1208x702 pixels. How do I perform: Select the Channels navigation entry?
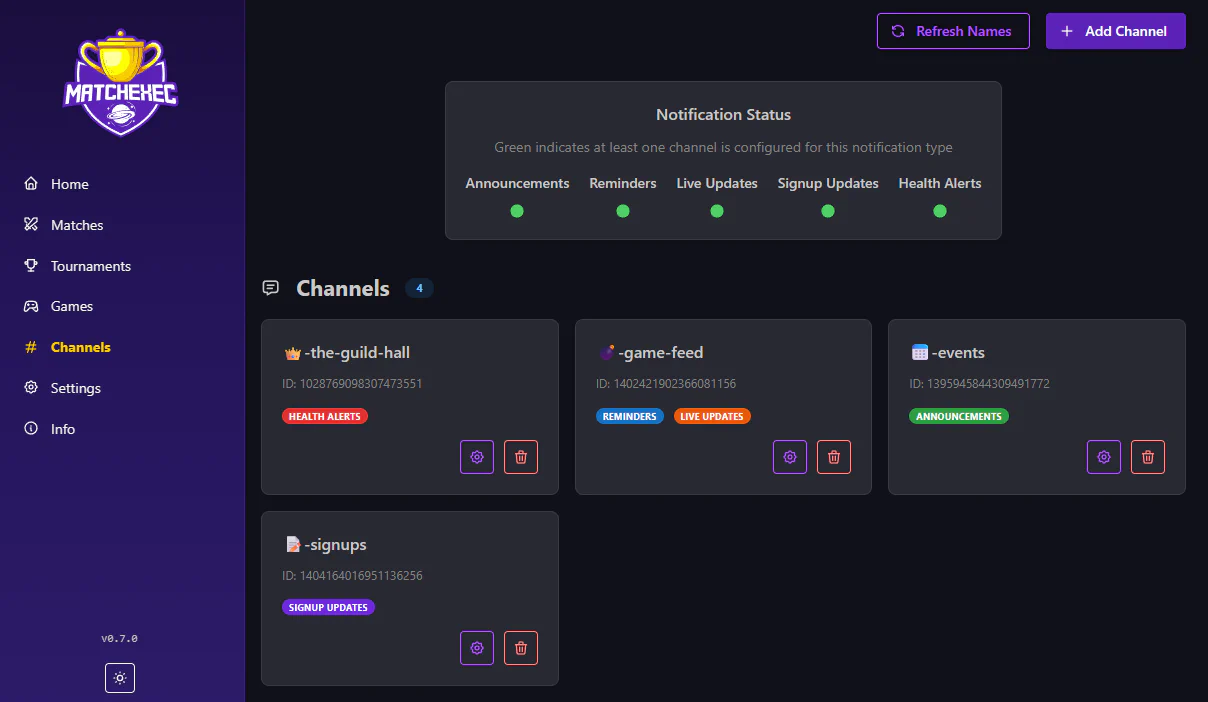80,347
